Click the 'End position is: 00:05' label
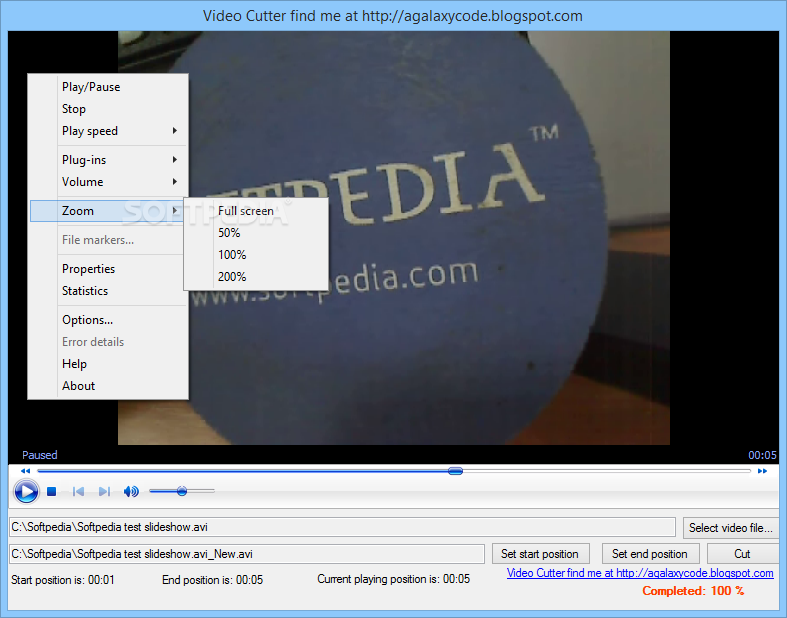787x618 pixels. point(212,580)
